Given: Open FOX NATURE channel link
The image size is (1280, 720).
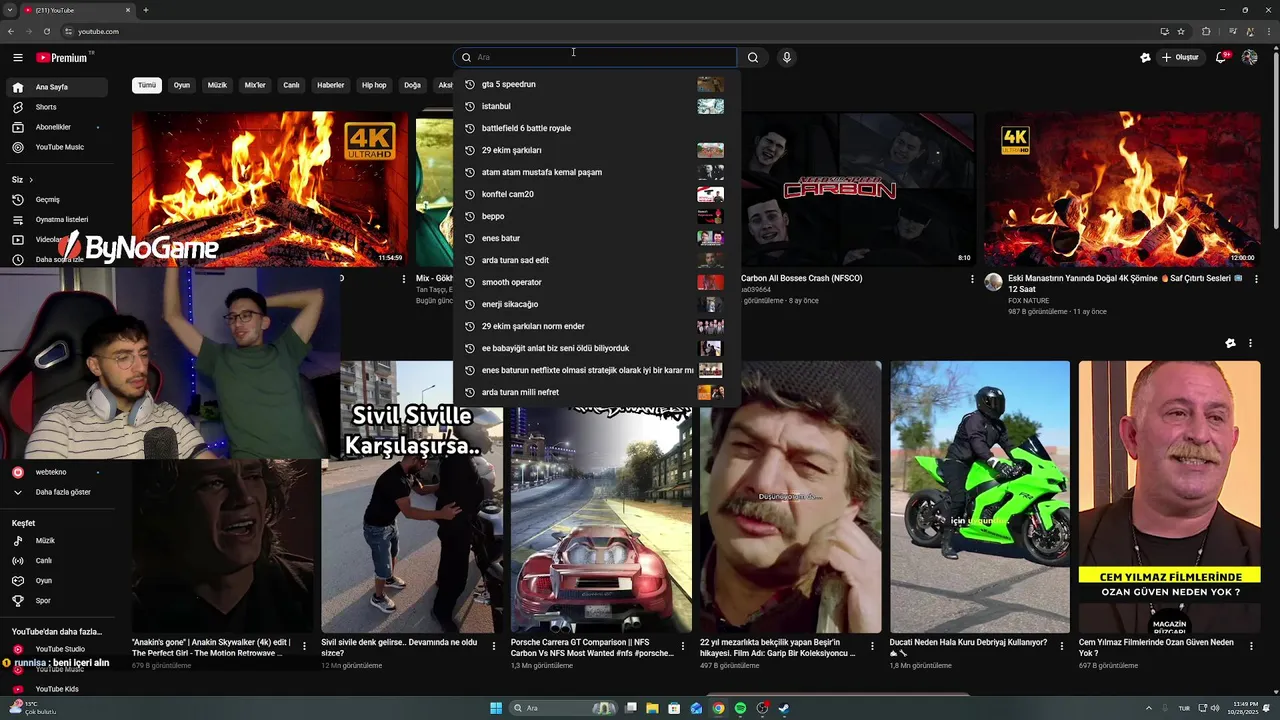Looking at the screenshot, I should point(1029,300).
